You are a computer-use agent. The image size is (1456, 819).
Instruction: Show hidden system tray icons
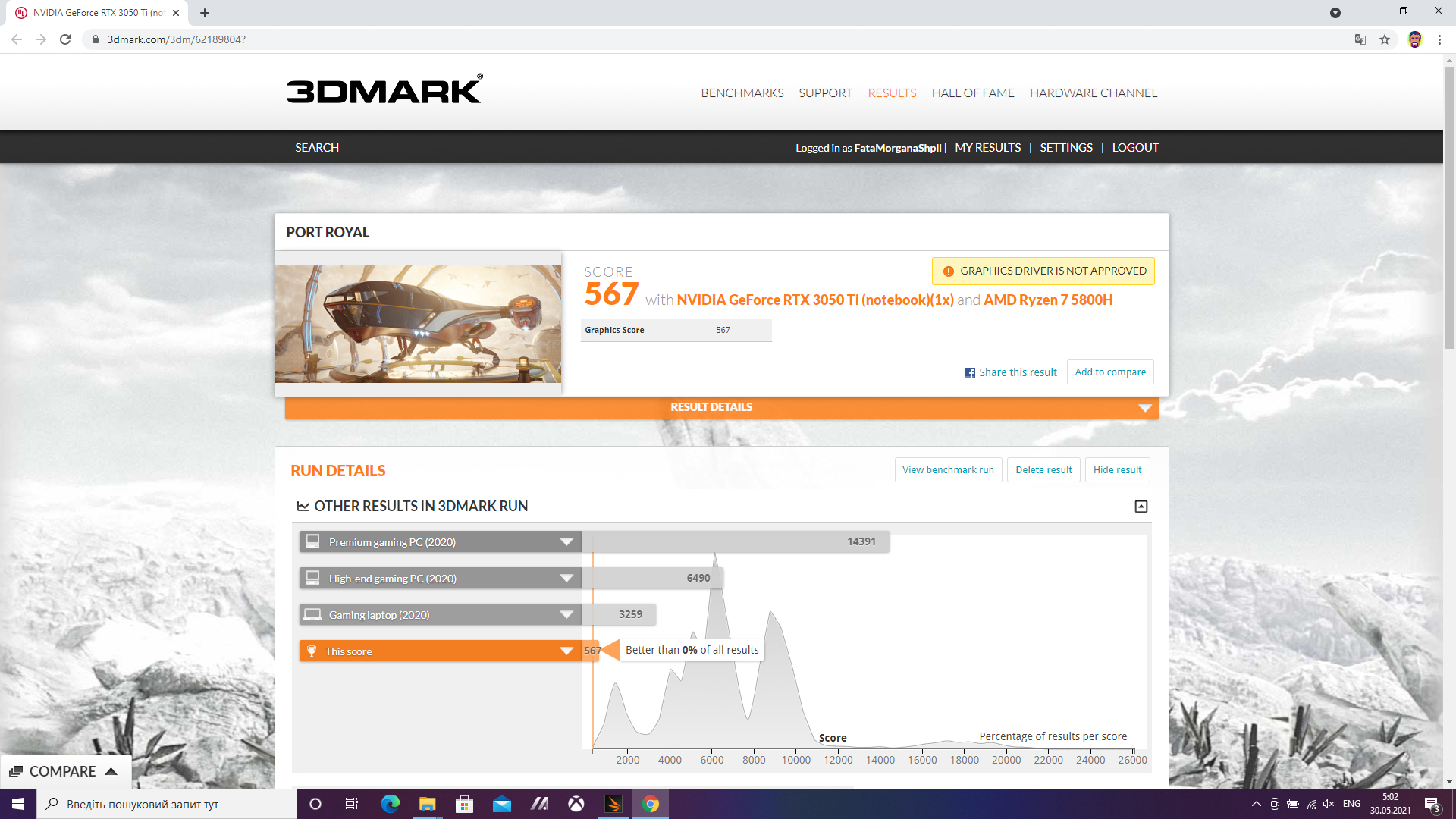coord(1257,804)
